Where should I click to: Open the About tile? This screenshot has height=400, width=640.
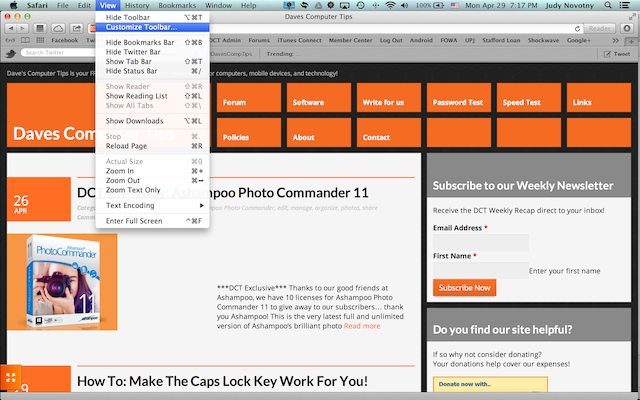pyautogui.click(x=319, y=133)
